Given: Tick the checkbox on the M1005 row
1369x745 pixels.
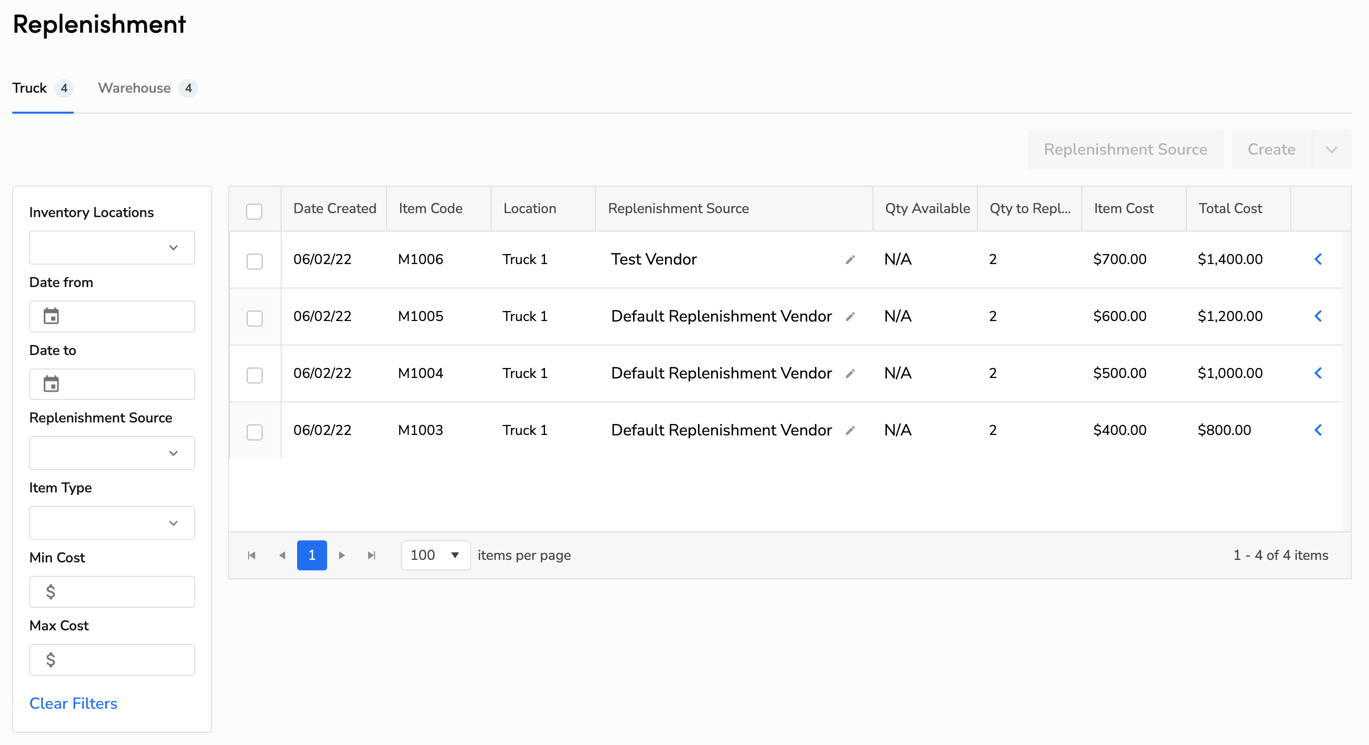Looking at the screenshot, I should tap(255, 316).
